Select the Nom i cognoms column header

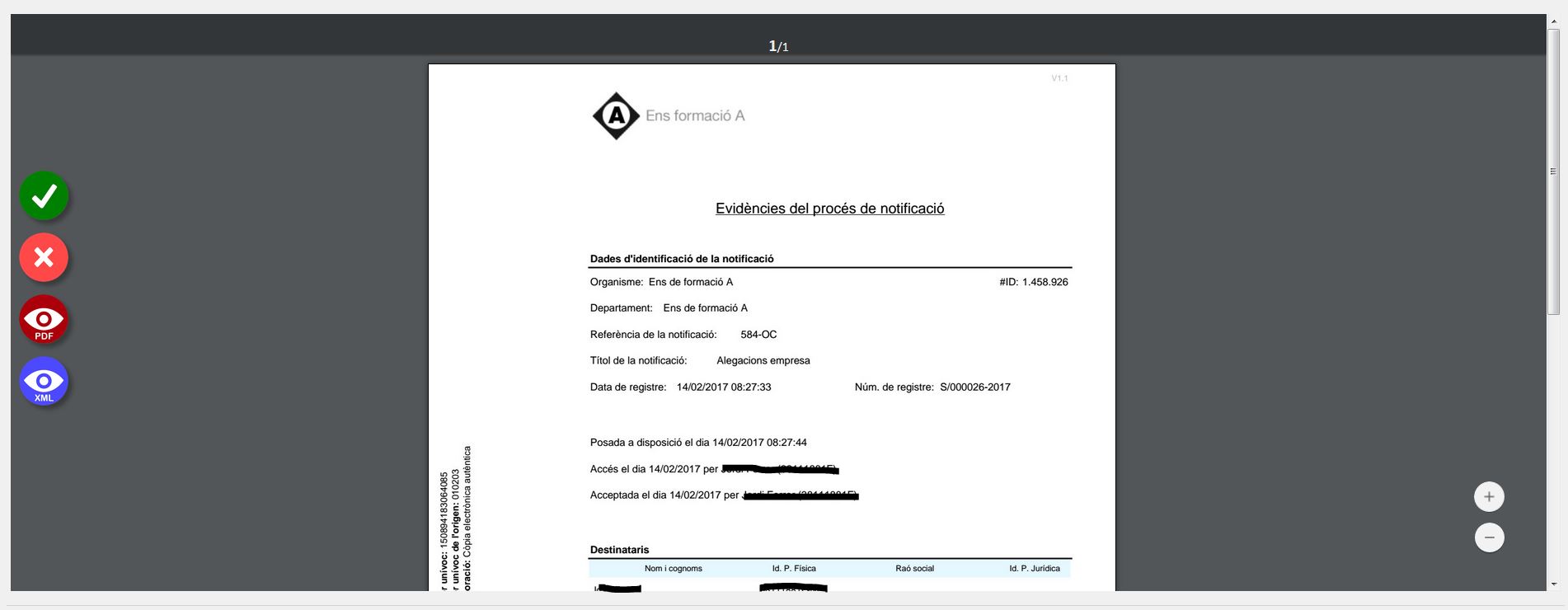(673, 569)
